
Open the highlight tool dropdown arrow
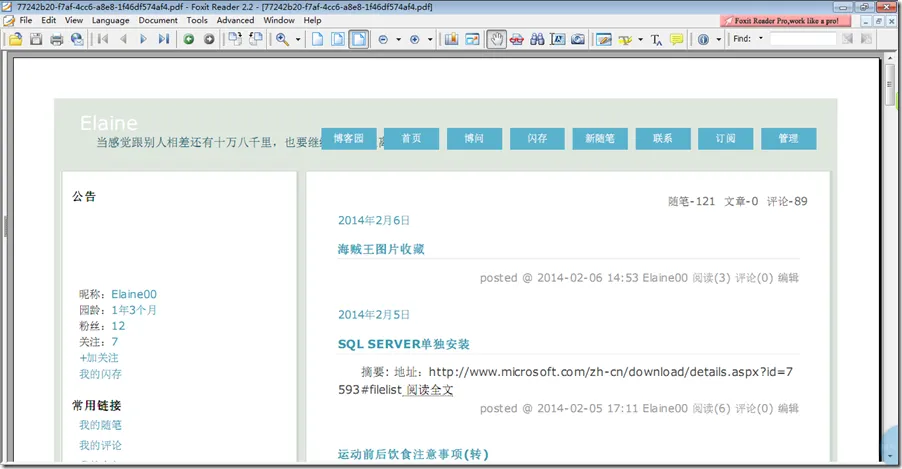640,39
